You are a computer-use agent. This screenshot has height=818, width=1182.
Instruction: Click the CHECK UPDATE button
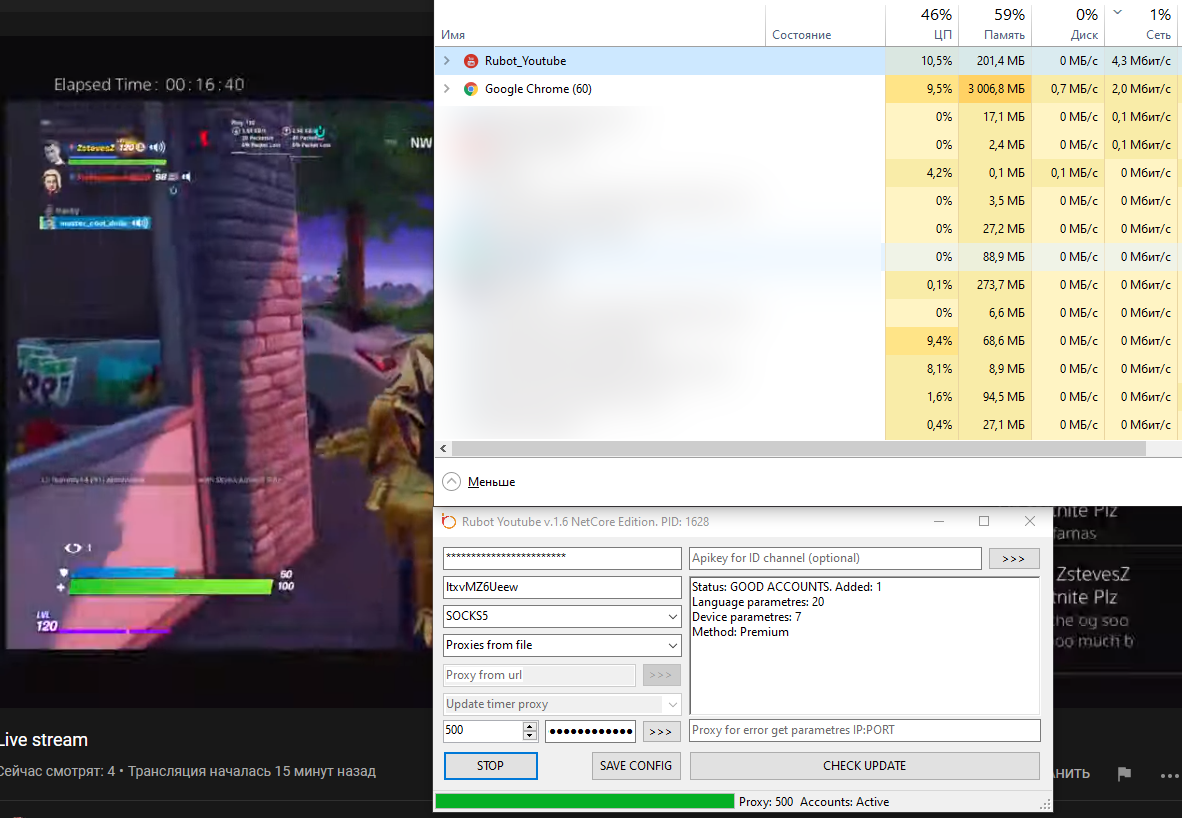pyautogui.click(x=864, y=766)
